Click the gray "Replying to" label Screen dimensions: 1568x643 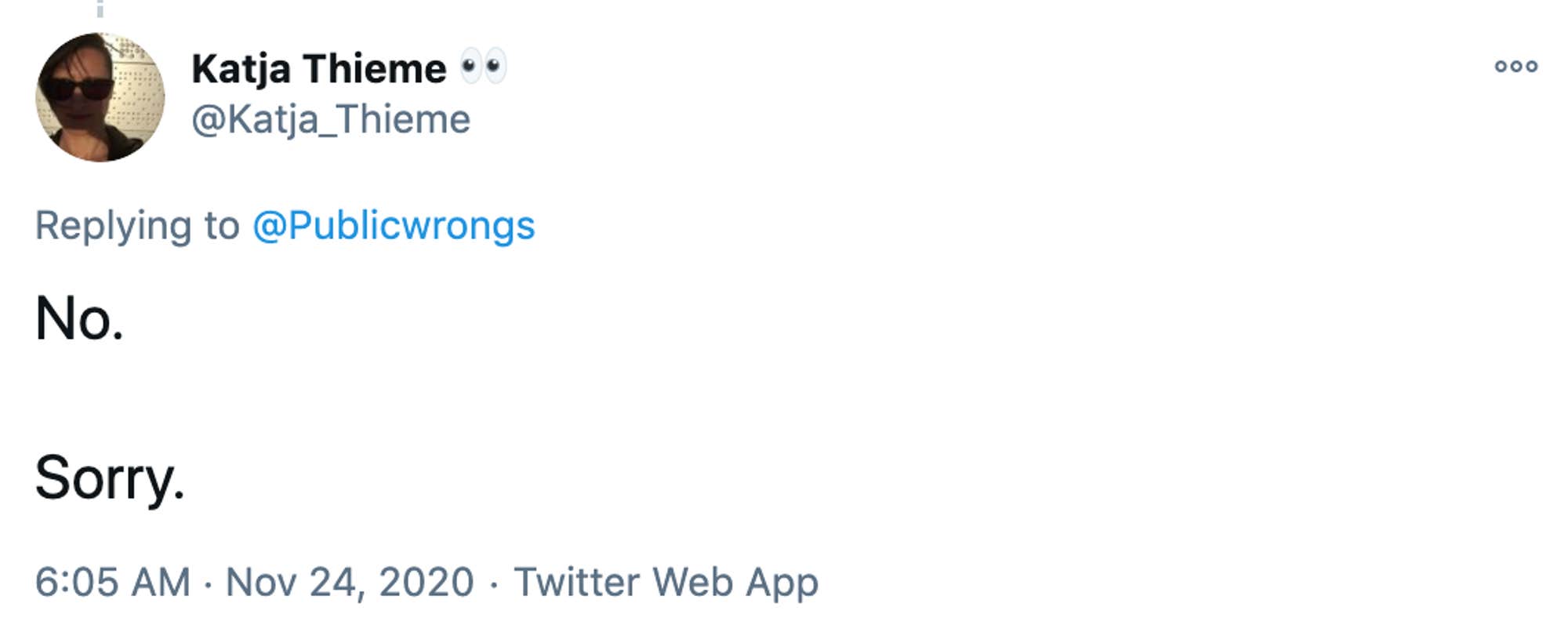click(137, 227)
